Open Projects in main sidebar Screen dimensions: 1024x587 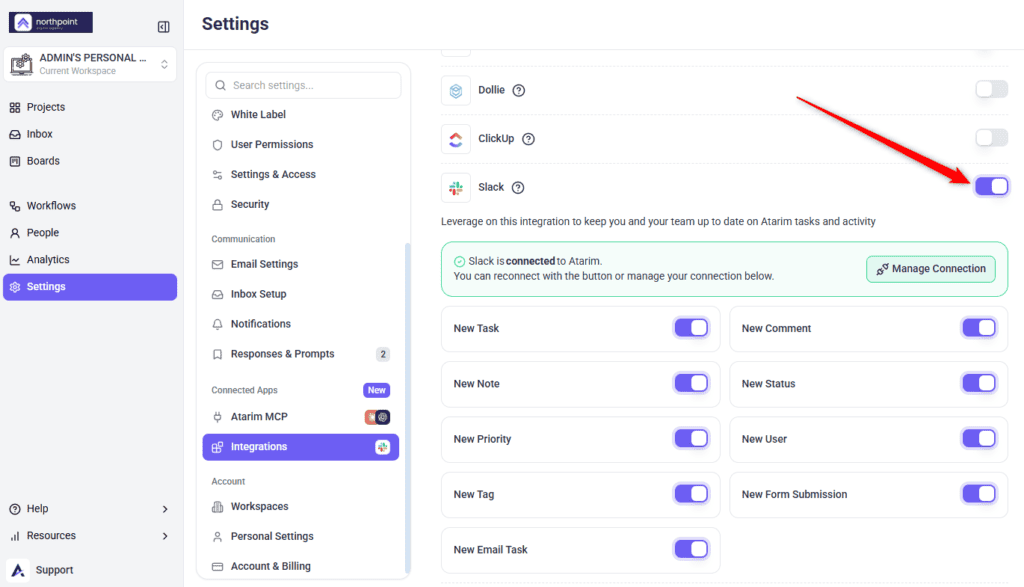89,107
